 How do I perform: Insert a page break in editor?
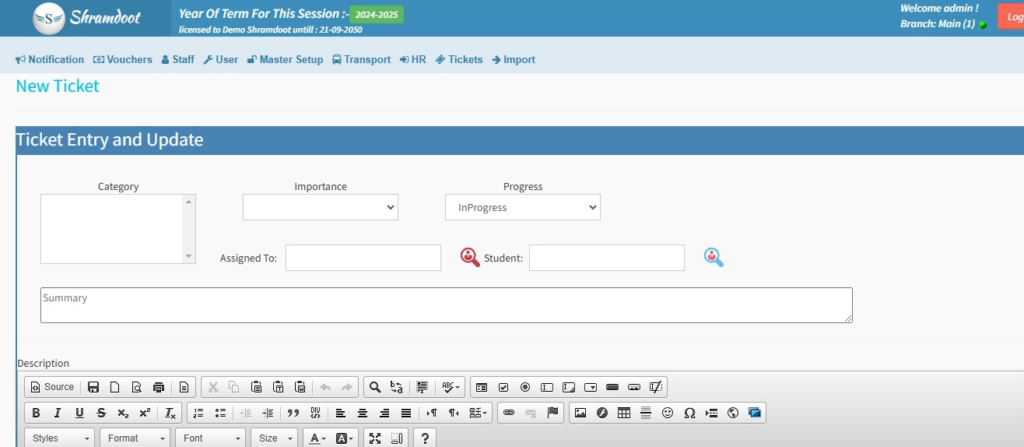(711, 413)
